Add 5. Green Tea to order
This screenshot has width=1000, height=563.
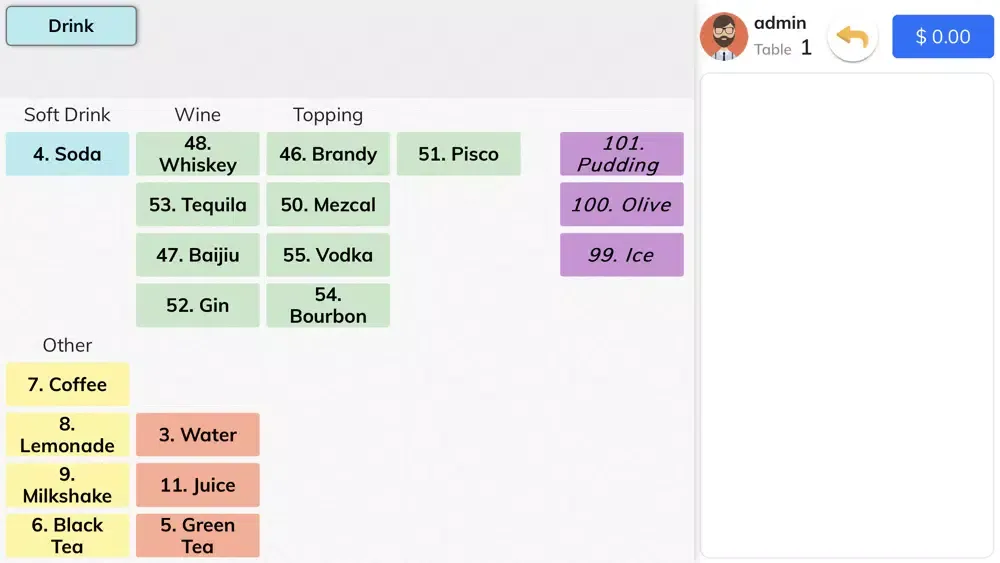tap(198, 535)
